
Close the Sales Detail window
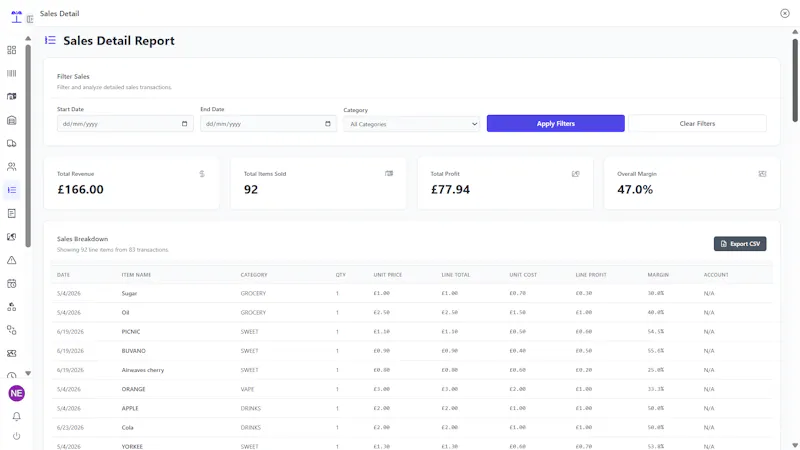[785, 13]
